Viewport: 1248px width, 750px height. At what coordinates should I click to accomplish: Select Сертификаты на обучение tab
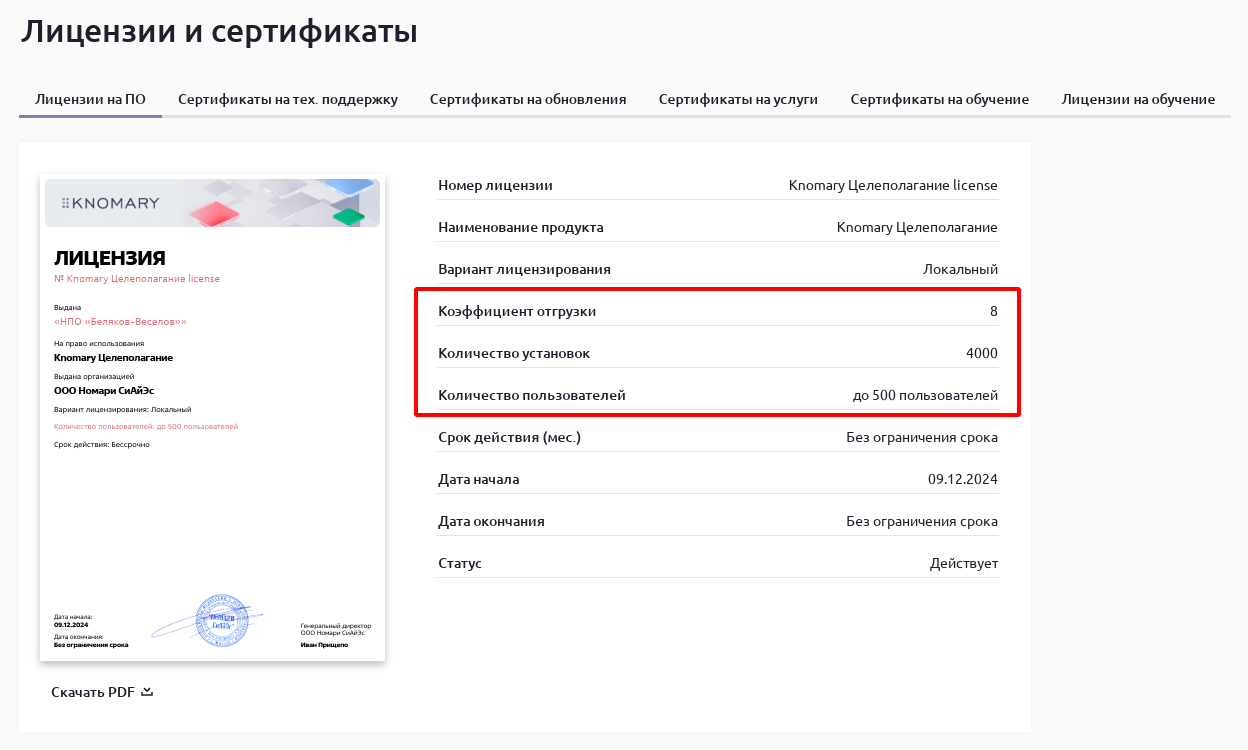click(x=940, y=99)
